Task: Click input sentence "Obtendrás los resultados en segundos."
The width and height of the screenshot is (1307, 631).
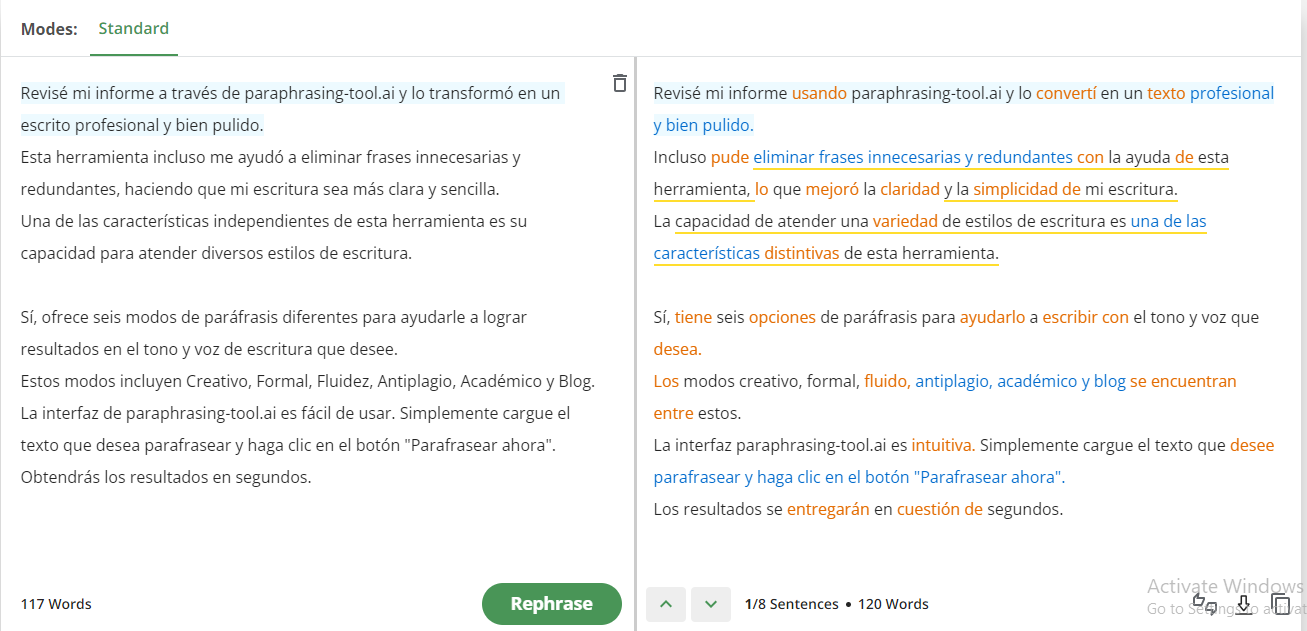Action: pos(166,477)
